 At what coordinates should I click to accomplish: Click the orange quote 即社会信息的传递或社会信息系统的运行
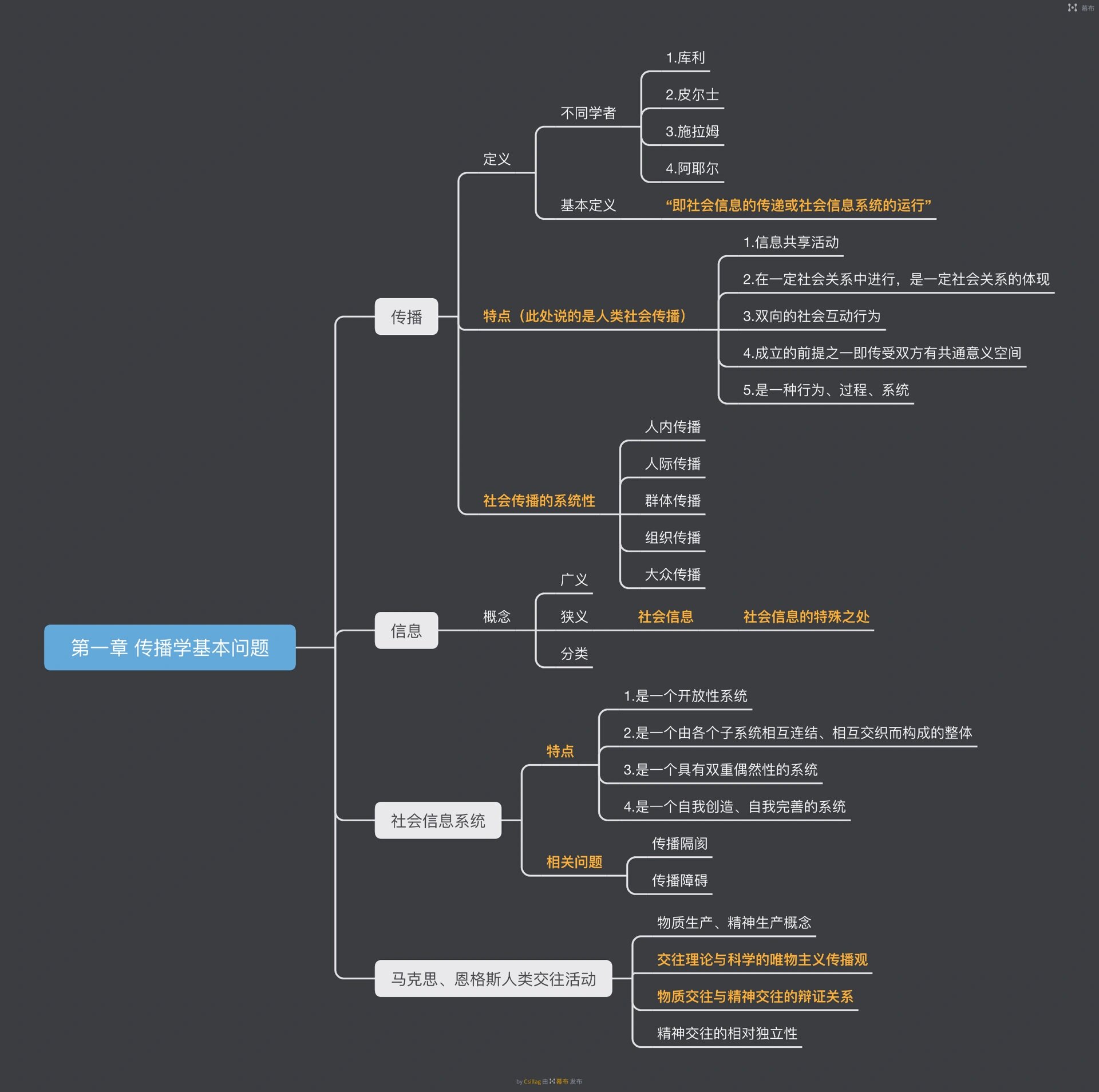[x=798, y=205]
